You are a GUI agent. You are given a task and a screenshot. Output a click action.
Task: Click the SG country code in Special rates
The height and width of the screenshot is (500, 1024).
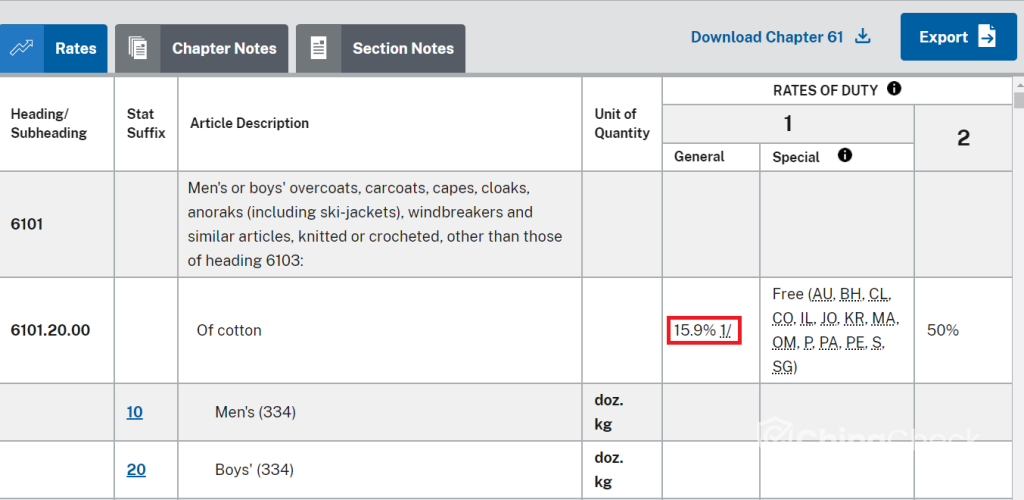coord(782,367)
